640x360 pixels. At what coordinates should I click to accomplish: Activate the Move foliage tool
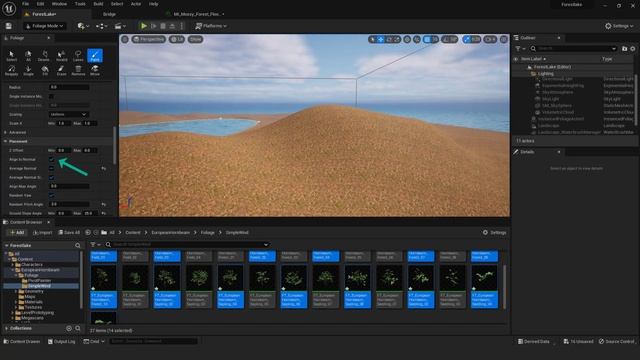[x=95, y=70]
